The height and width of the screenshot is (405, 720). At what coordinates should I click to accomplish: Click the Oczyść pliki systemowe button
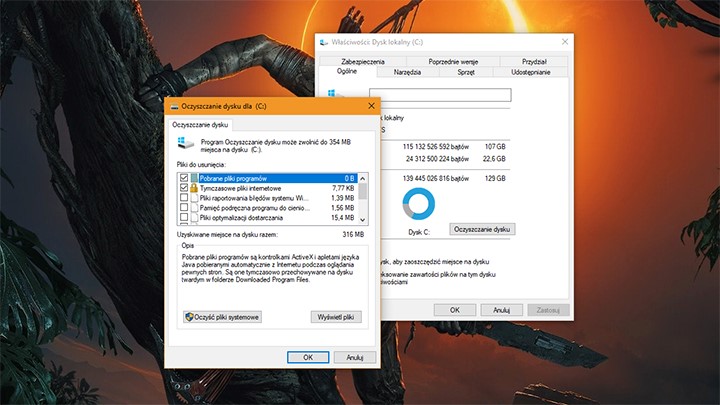tap(222, 317)
